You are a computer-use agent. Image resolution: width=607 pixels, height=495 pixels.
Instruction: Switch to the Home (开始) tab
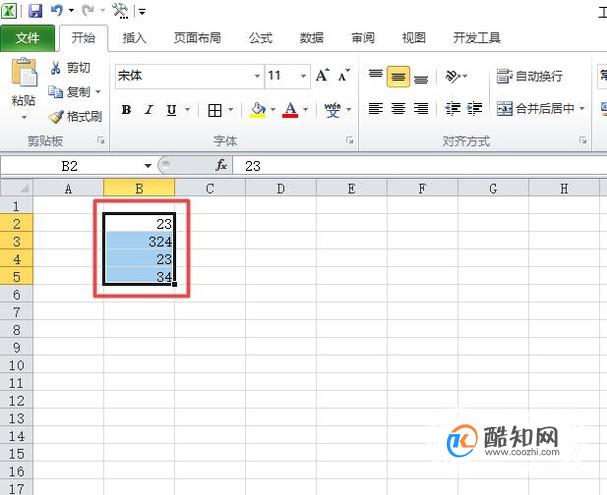click(x=84, y=38)
